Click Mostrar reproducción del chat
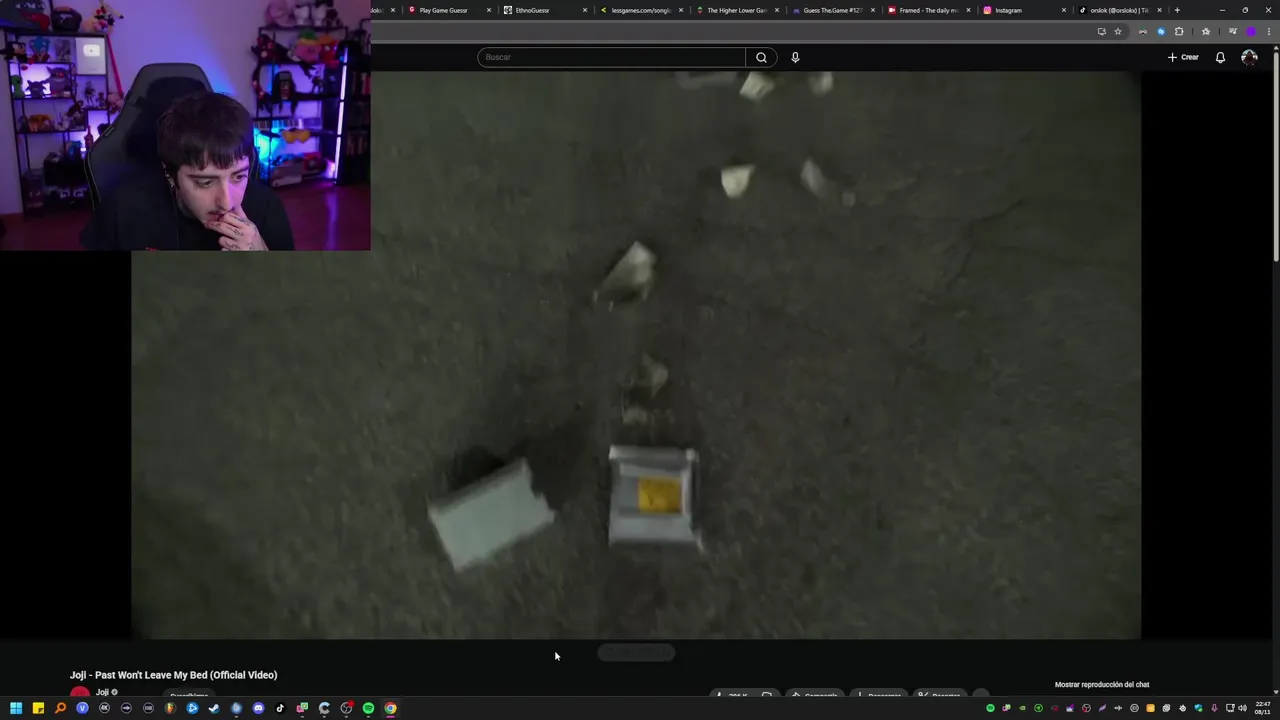1280x720 pixels. pyautogui.click(x=1102, y=685)
